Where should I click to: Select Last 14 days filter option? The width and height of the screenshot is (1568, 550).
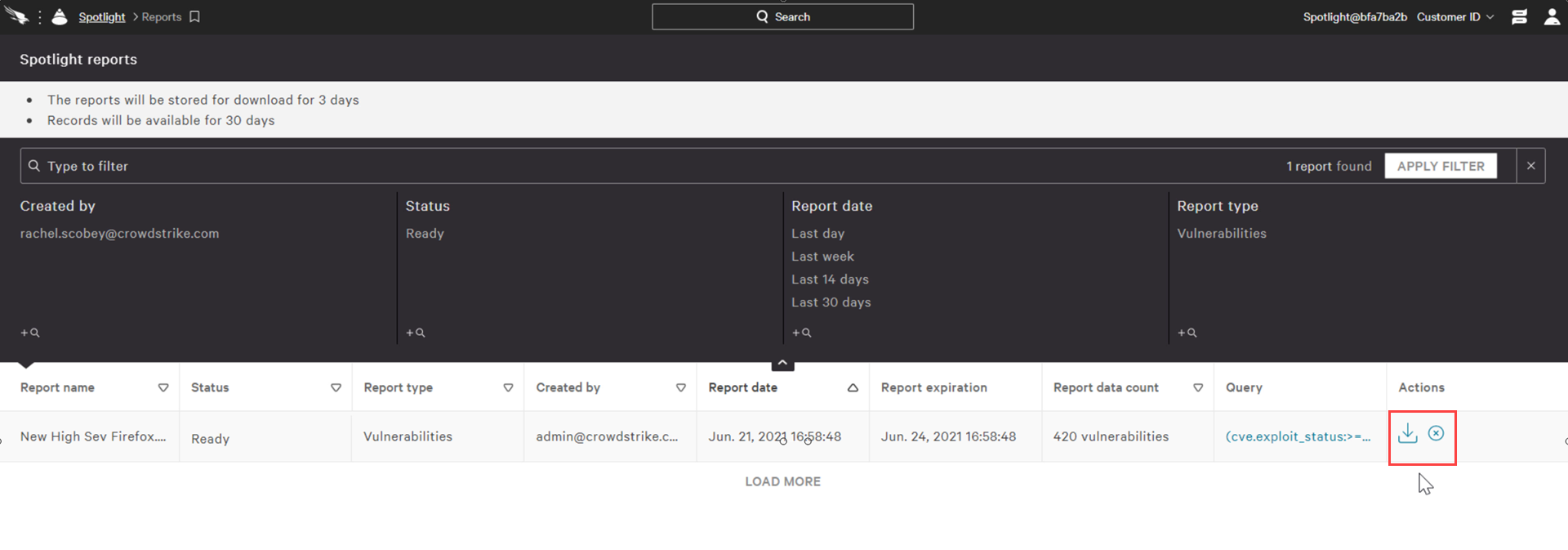pyautogui.click(x=829, y=279)
